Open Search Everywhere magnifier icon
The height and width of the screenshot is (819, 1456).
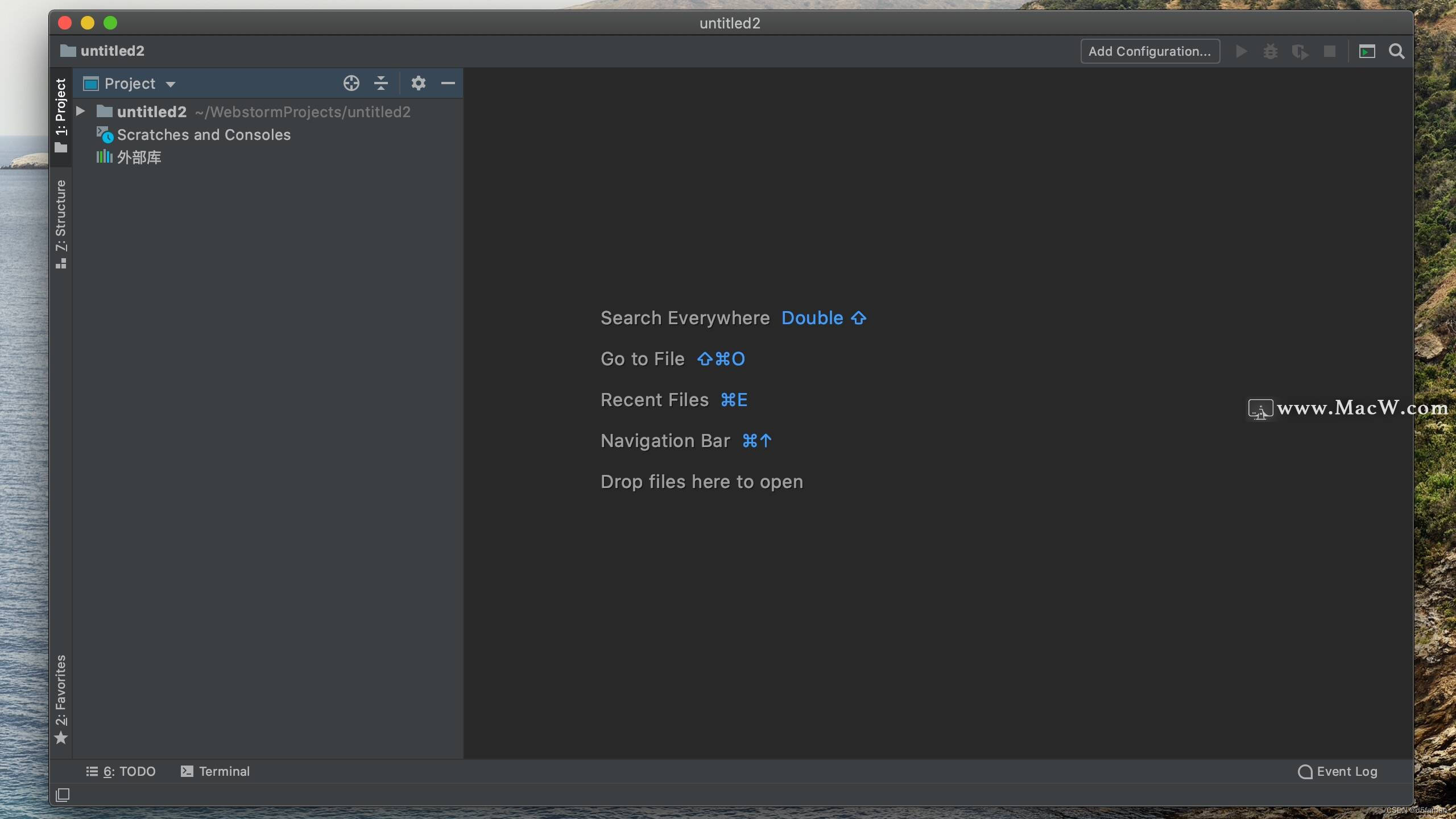coord(1396,52)
